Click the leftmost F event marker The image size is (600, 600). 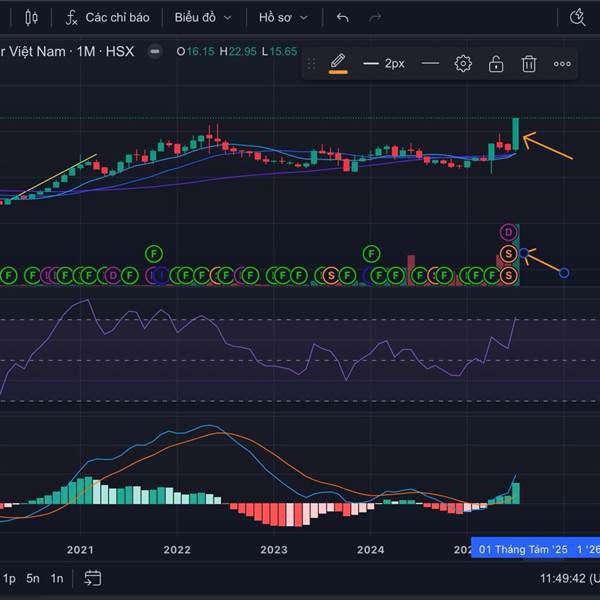[8, 275]
